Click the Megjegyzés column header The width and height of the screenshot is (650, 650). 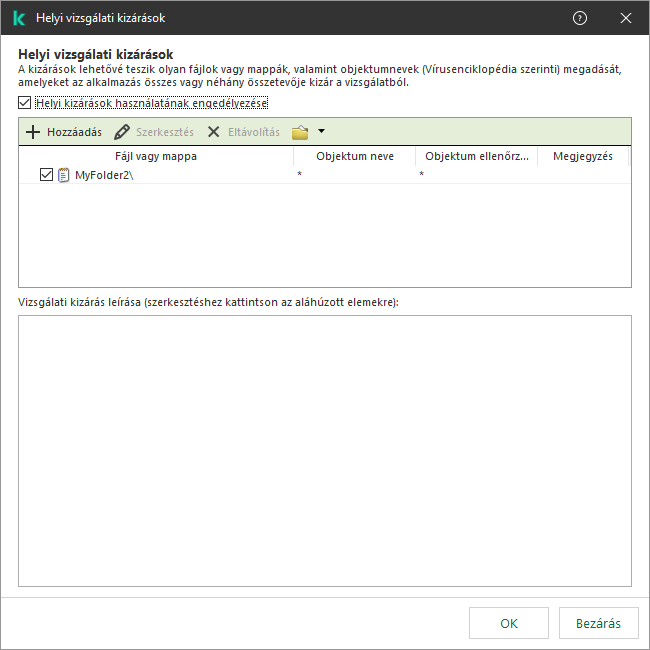583,156
